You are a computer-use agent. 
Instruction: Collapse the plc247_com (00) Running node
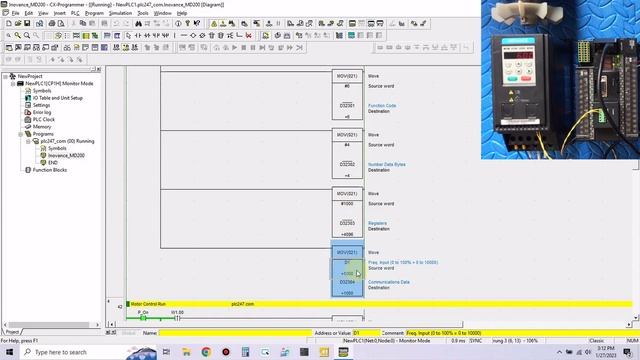tap(28, 141)
